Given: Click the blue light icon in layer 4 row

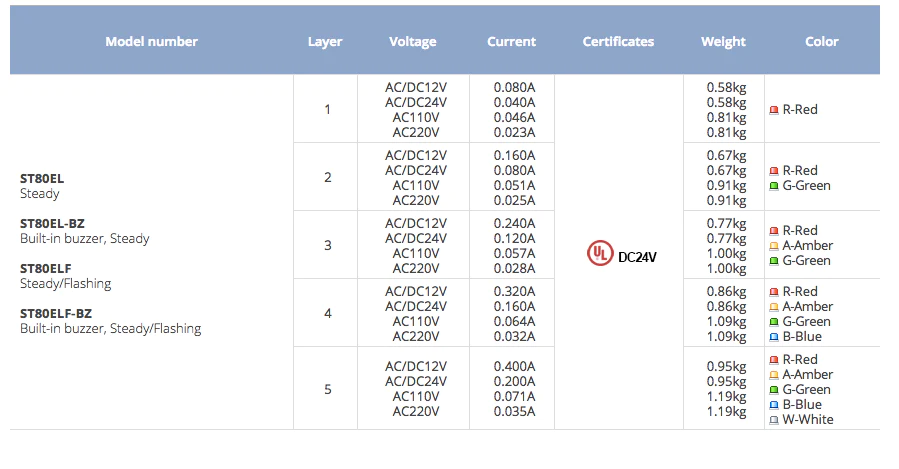Looking at the screenshot, I should [x=773, y=337].
